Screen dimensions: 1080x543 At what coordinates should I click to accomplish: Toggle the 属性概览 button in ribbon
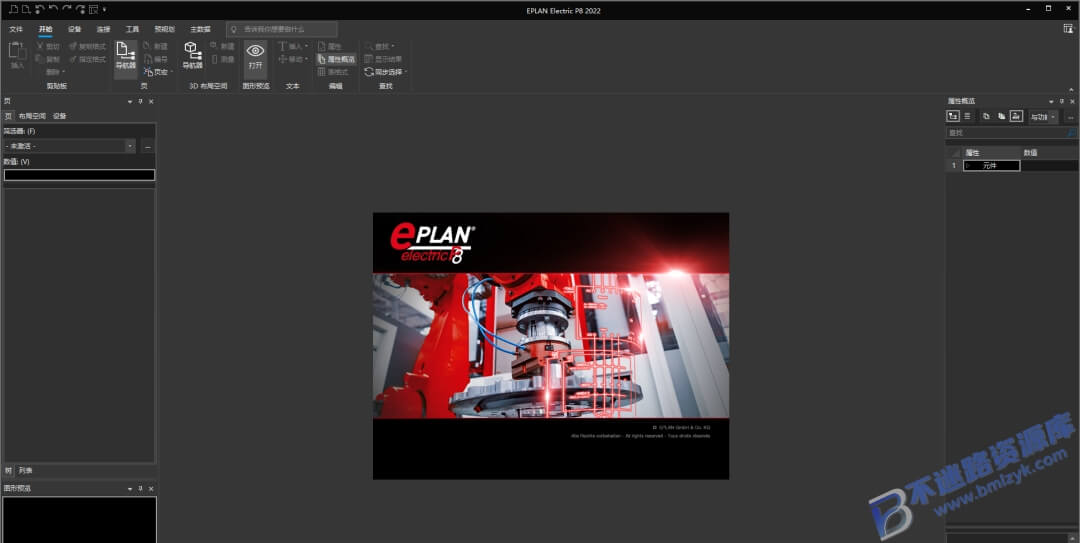point(336,59)
